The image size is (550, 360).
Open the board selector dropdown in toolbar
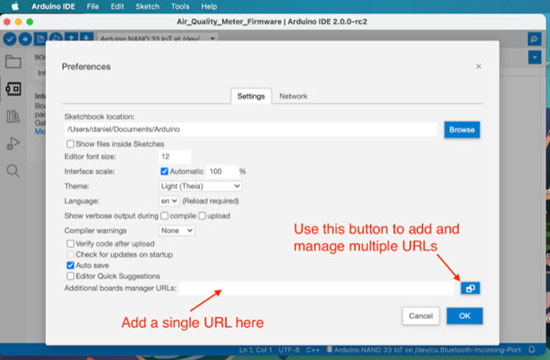click(157, 39)
